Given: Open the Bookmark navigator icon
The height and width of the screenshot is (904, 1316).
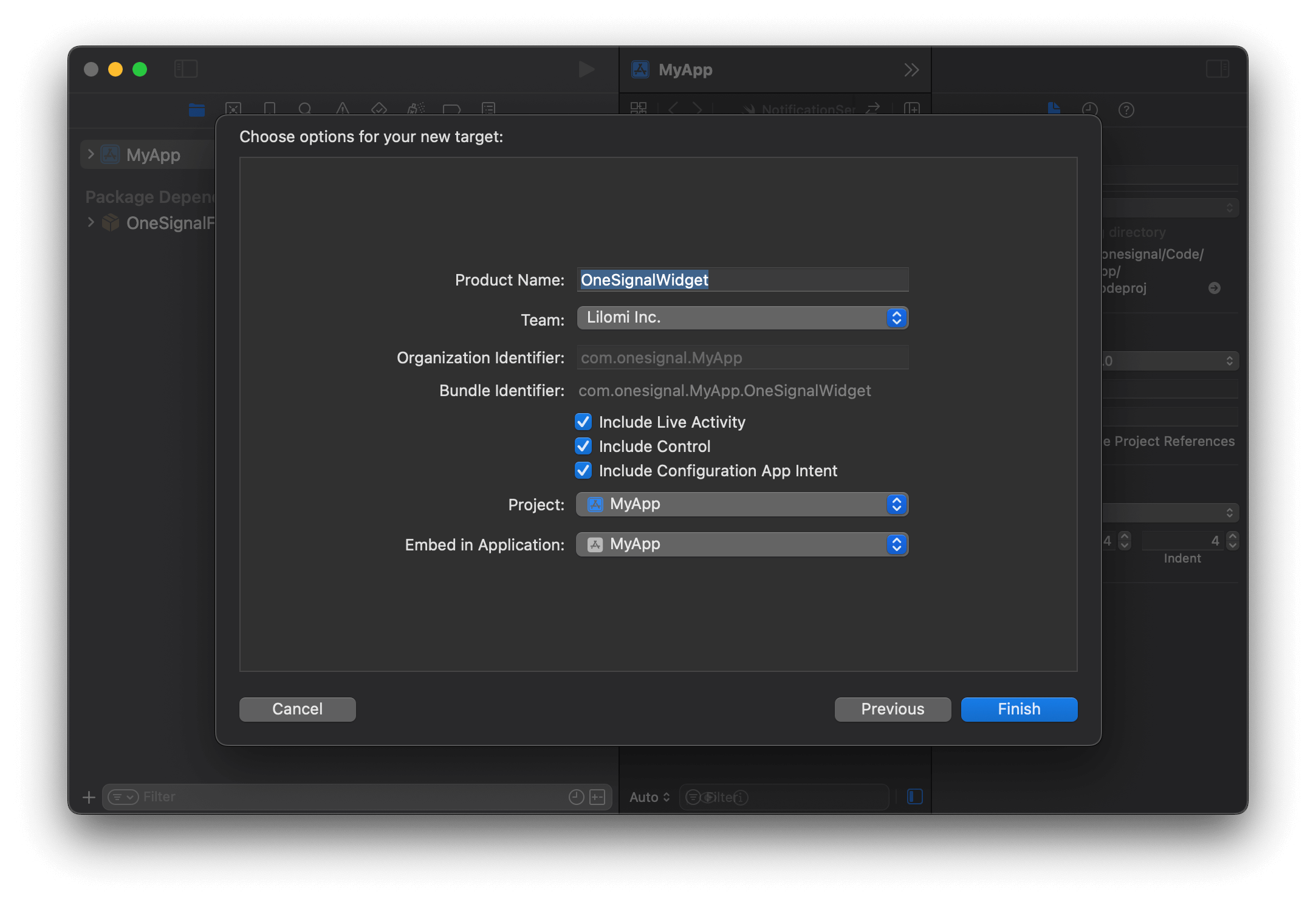Looking at the screenshot, I should tap(270, 109).
